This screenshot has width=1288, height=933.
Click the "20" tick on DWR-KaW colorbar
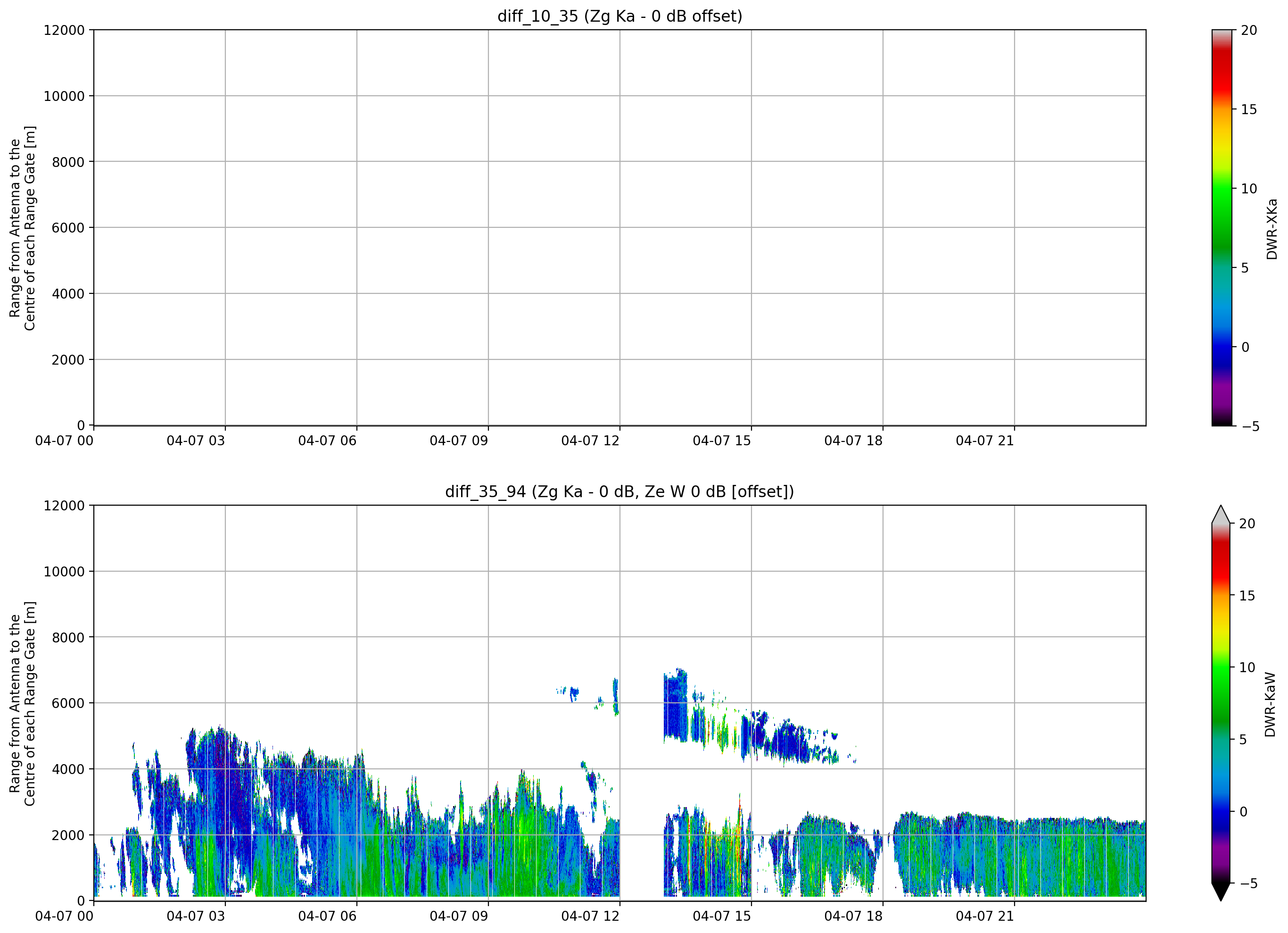[x=1247, y=524]
